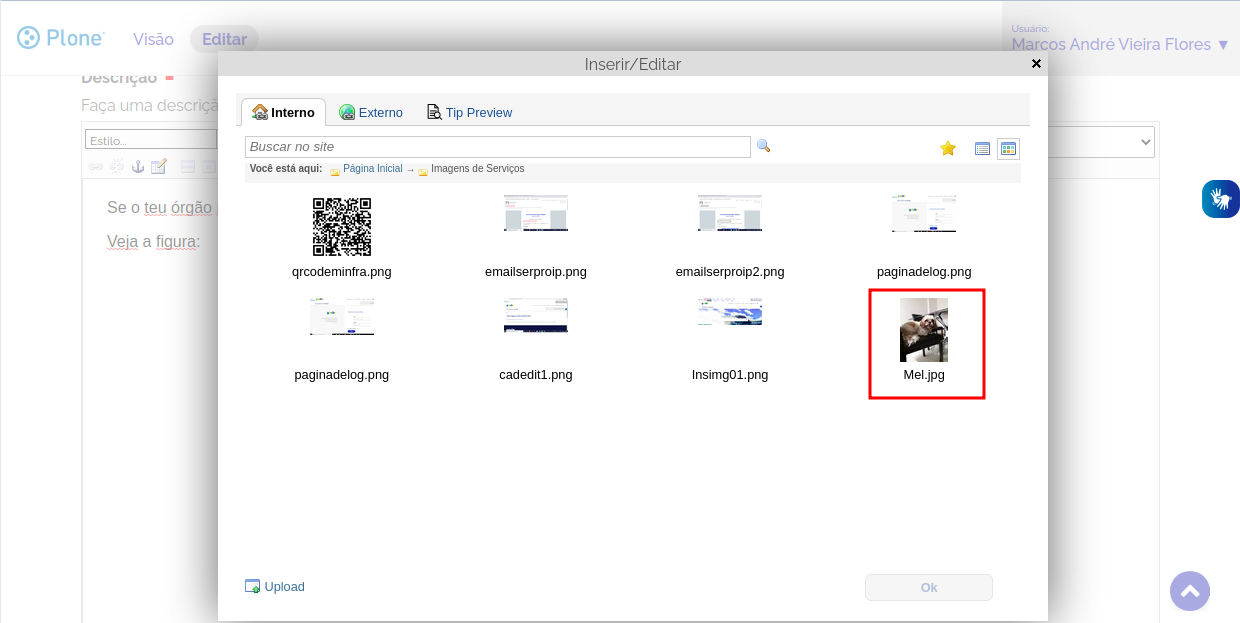
Task: Expand the Marcos André user menu
Action: tap(1120, 44)
